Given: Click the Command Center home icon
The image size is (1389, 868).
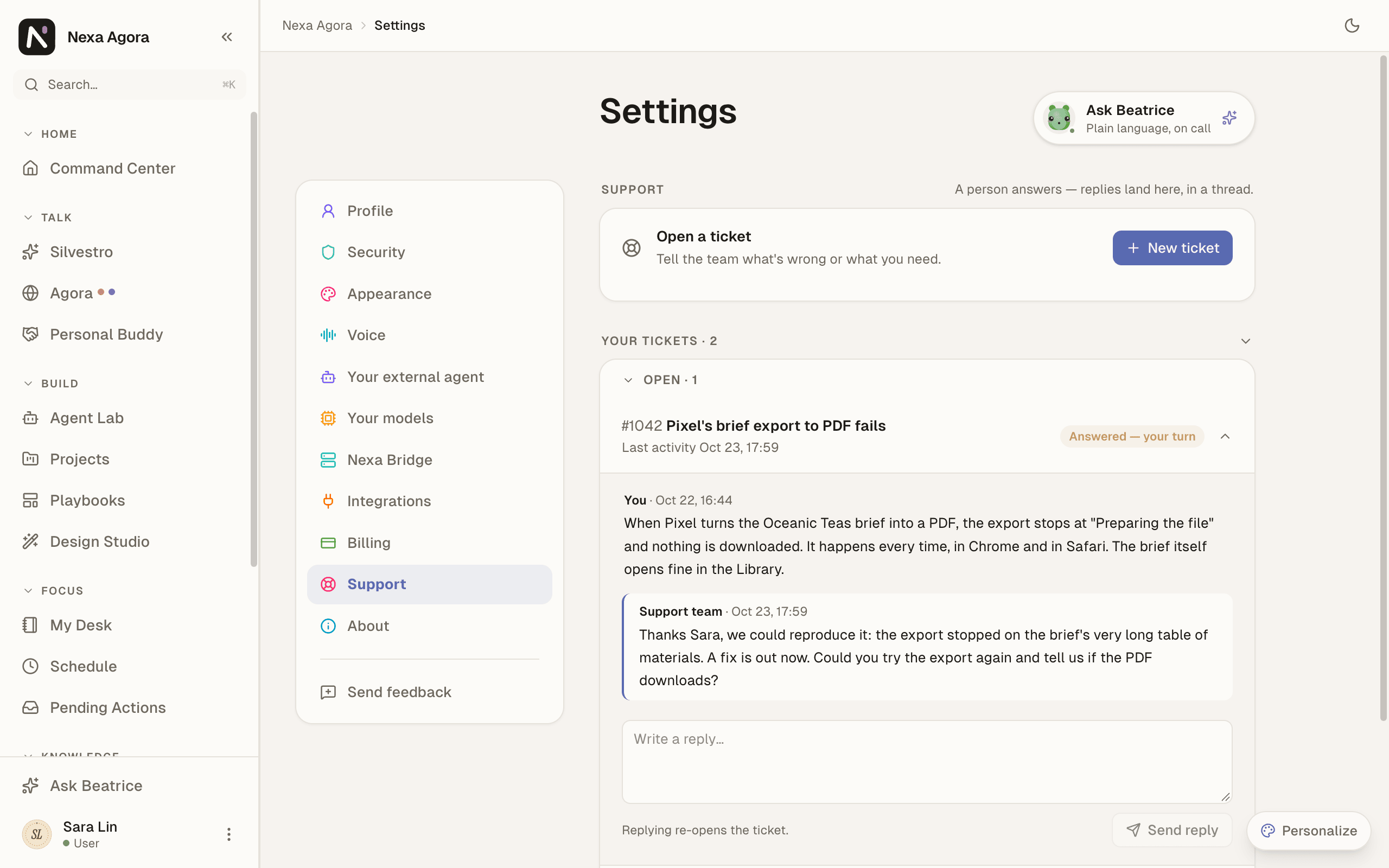Looking at the screenshot, I should pos(30,168).
